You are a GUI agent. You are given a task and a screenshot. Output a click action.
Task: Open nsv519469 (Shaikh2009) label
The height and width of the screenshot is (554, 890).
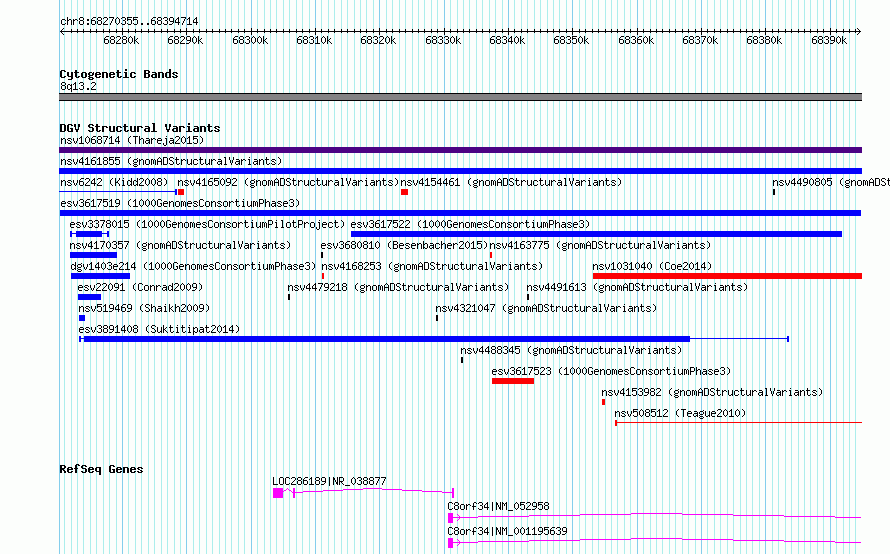pos(144,308)
